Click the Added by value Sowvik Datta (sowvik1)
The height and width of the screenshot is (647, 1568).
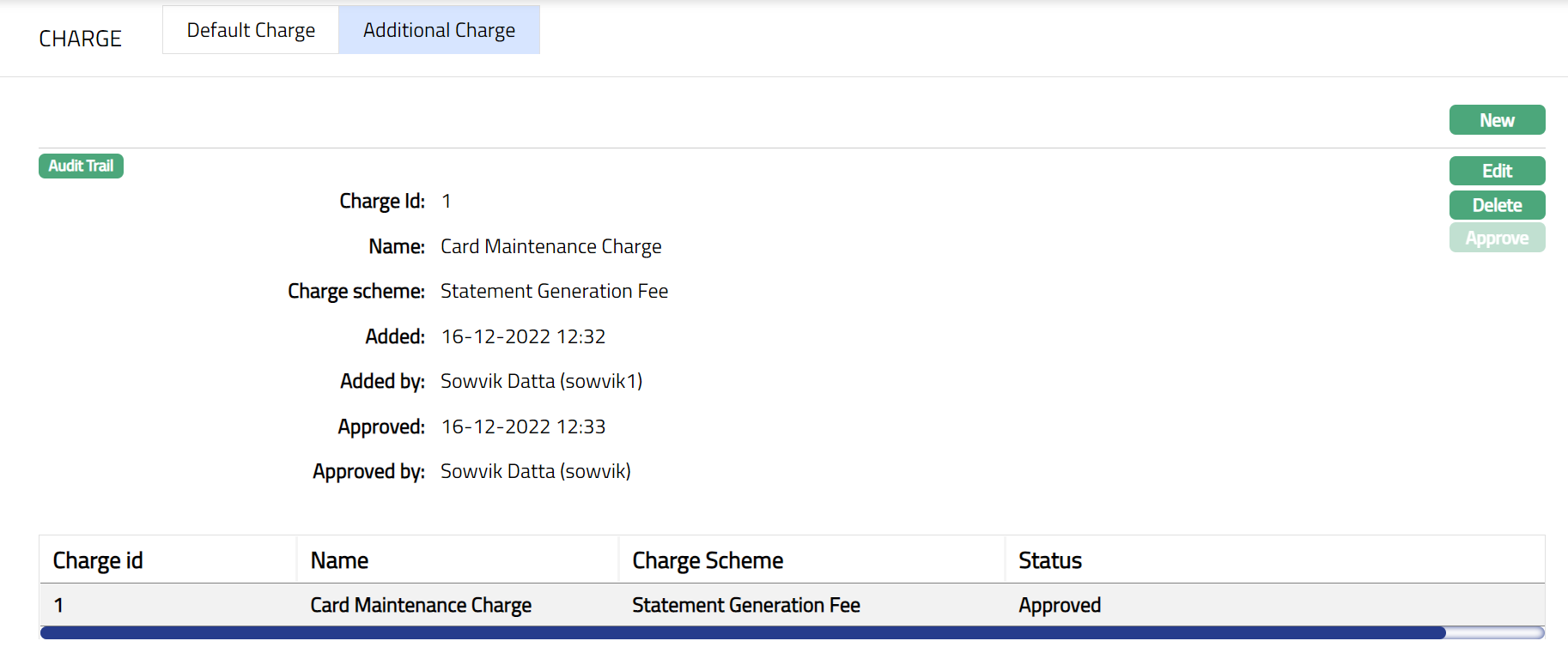pyautogui.click(x=541, y=381)
